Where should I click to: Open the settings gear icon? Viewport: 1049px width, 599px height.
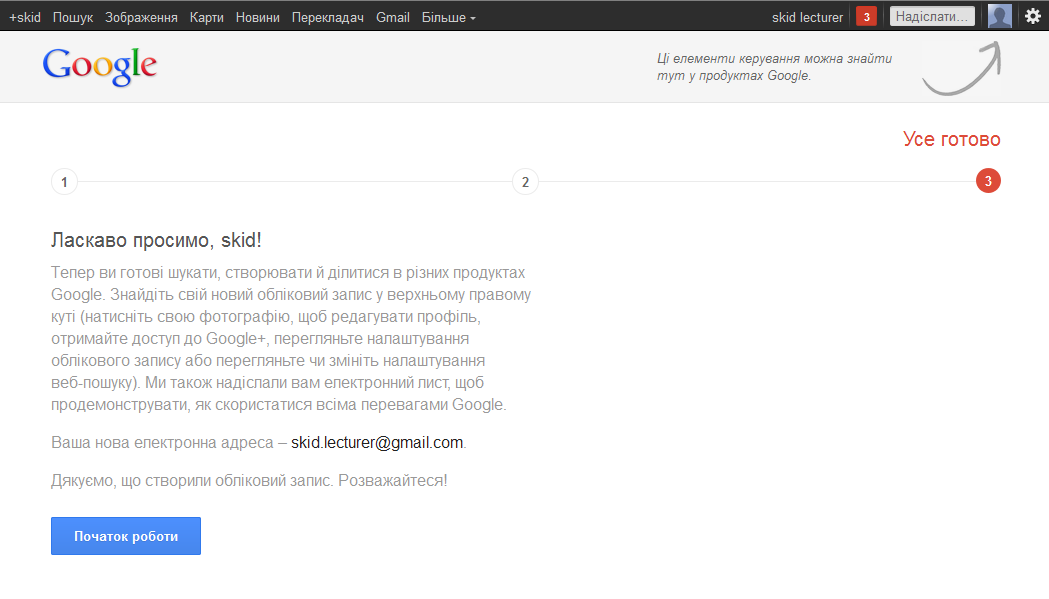[x=1033, y=17]
